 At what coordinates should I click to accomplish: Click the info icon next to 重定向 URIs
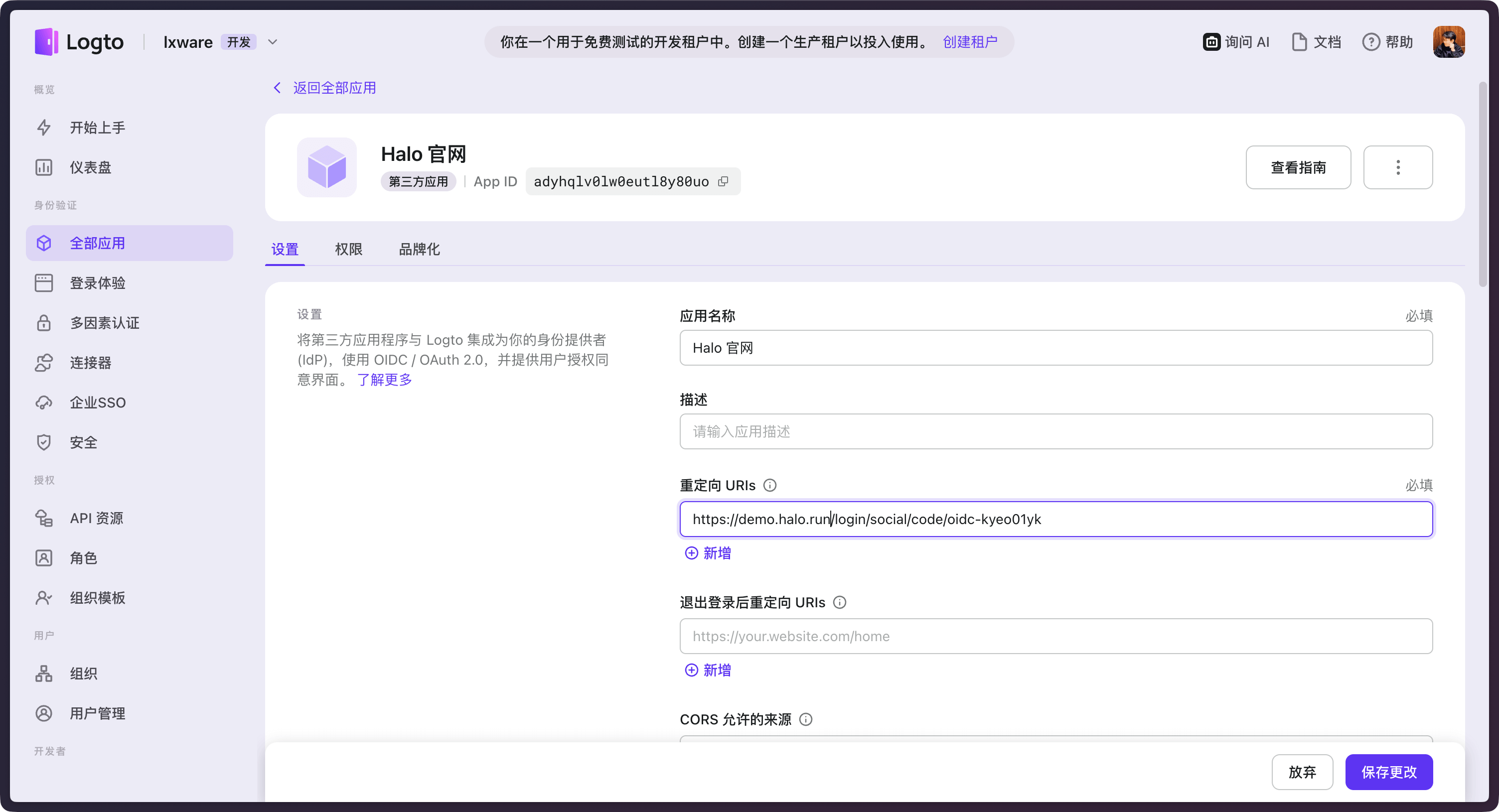tap(770, 485)
